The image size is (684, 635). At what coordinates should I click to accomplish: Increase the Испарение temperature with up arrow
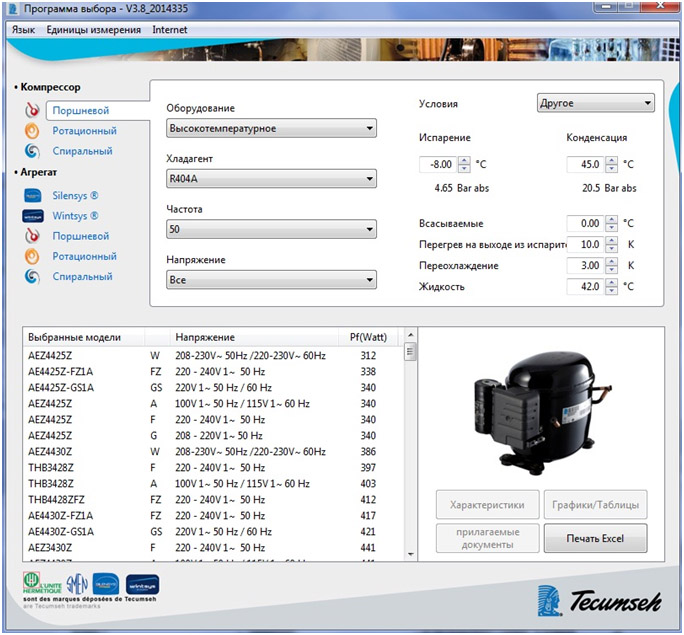tap(464, 160)
